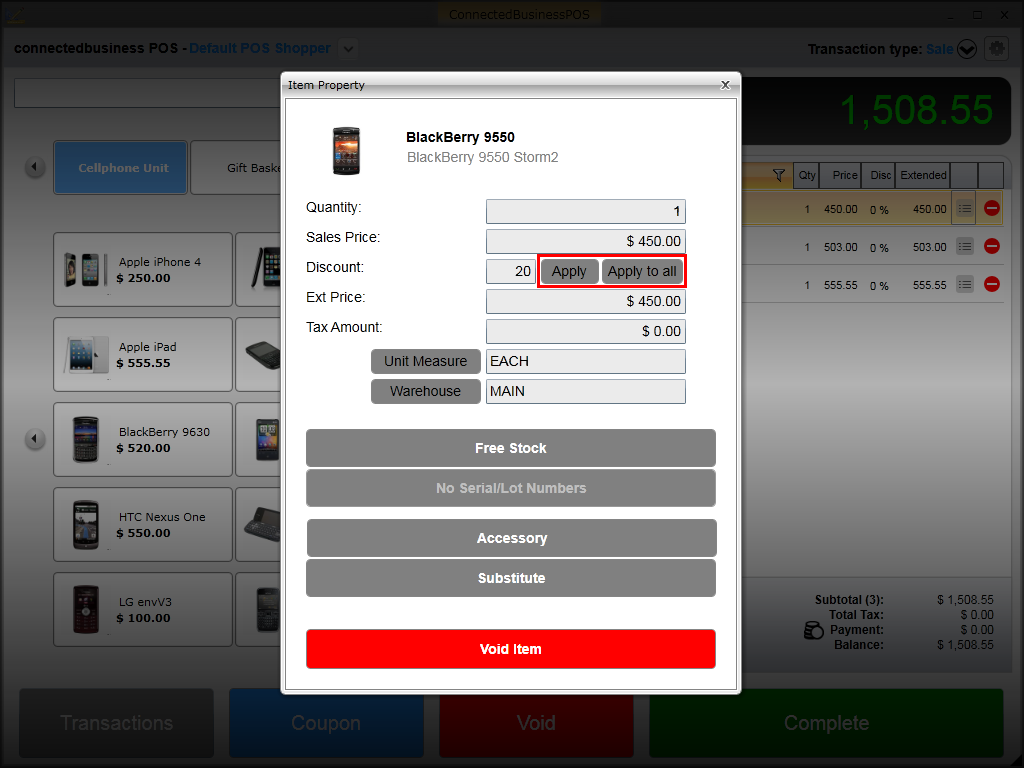
Task: Open the settings gear icon
Action: tap(995, 48)
